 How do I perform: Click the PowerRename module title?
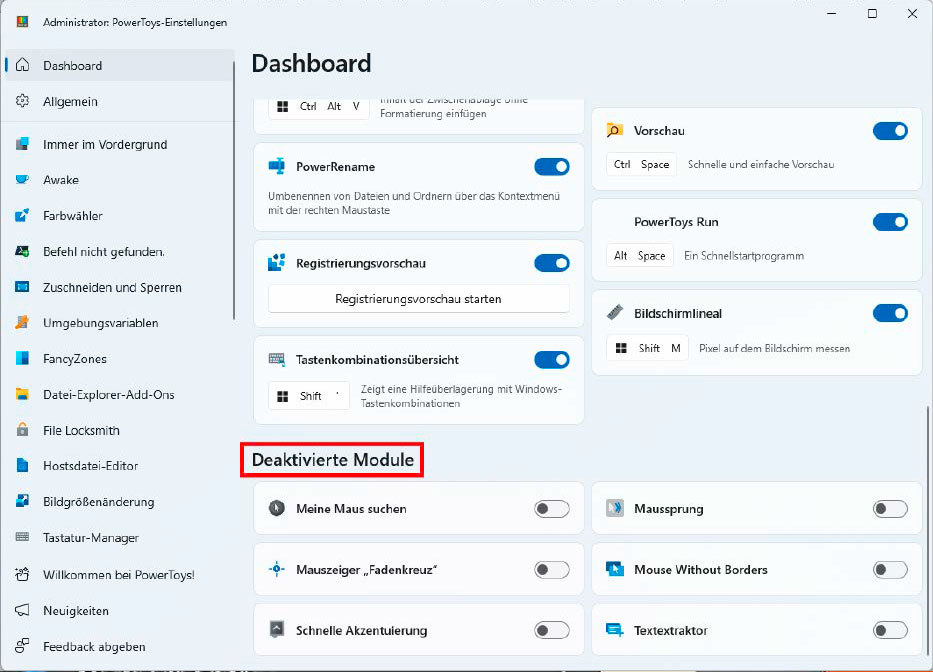point(336,167)
